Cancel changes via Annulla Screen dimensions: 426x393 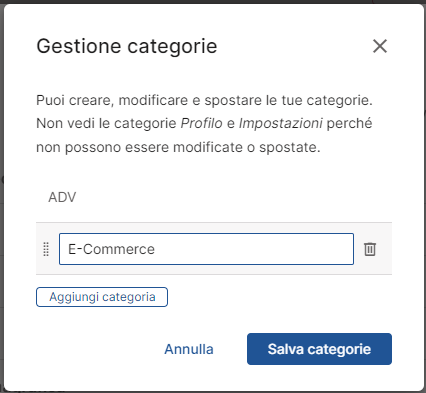189,349
